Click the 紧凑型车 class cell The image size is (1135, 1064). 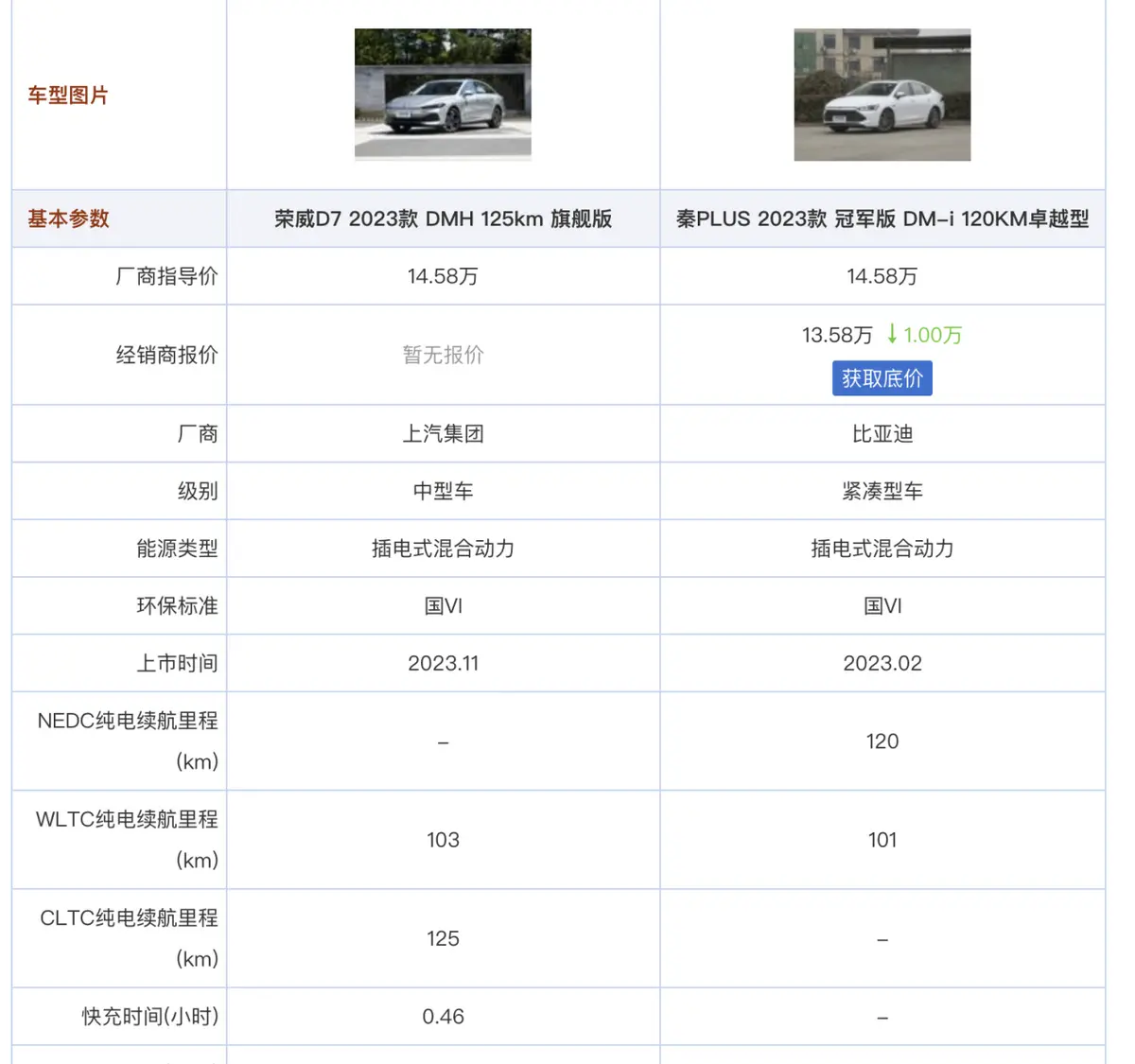pos(882,491)
